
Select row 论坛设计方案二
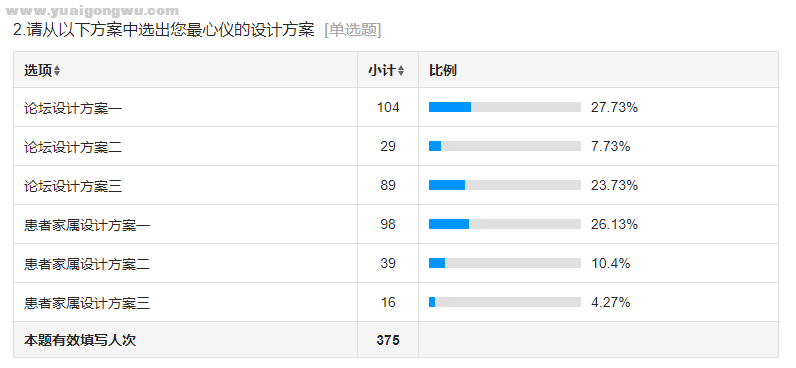pos(396,146)
